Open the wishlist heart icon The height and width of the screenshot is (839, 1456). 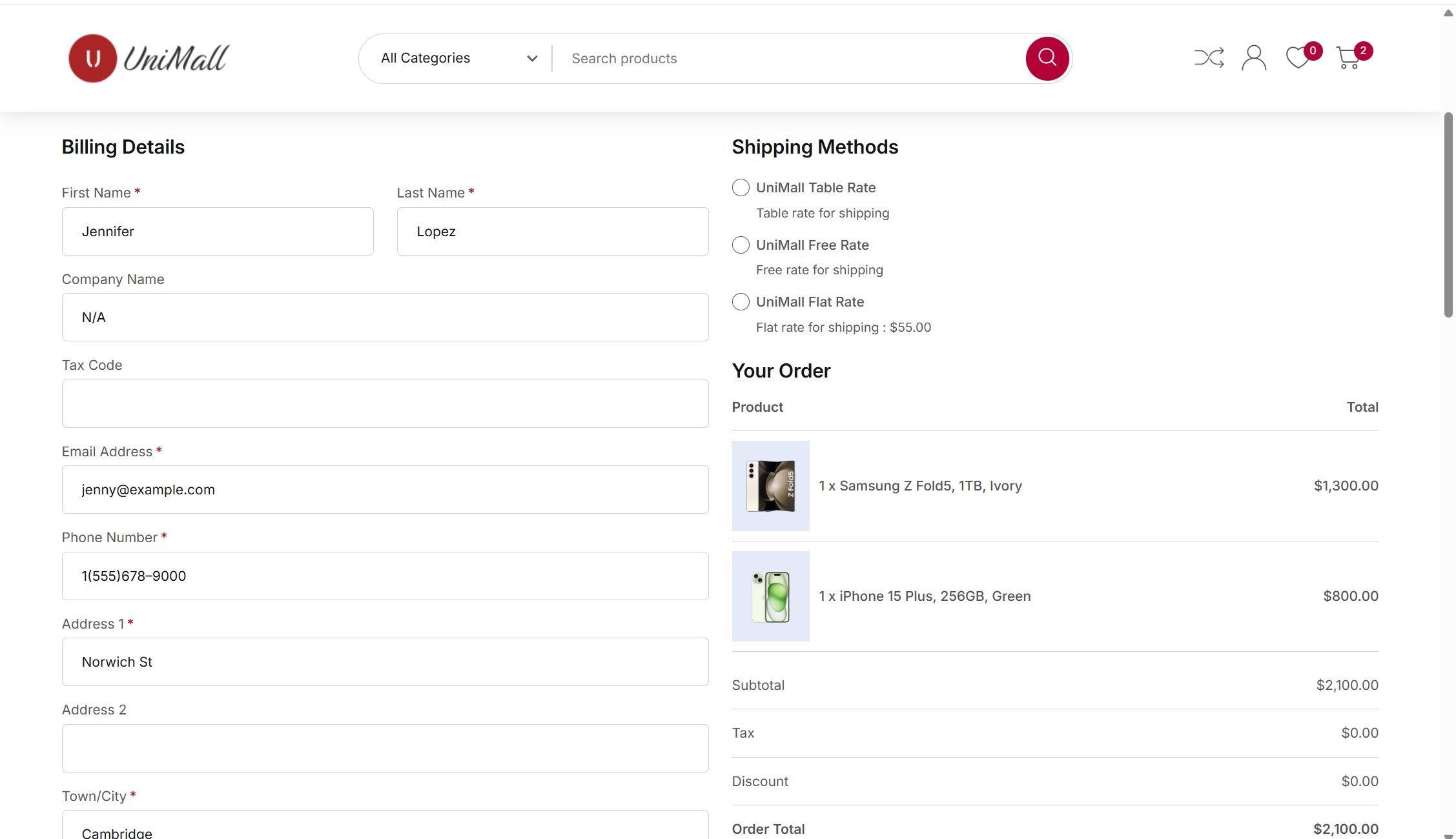click(1297, 58)
